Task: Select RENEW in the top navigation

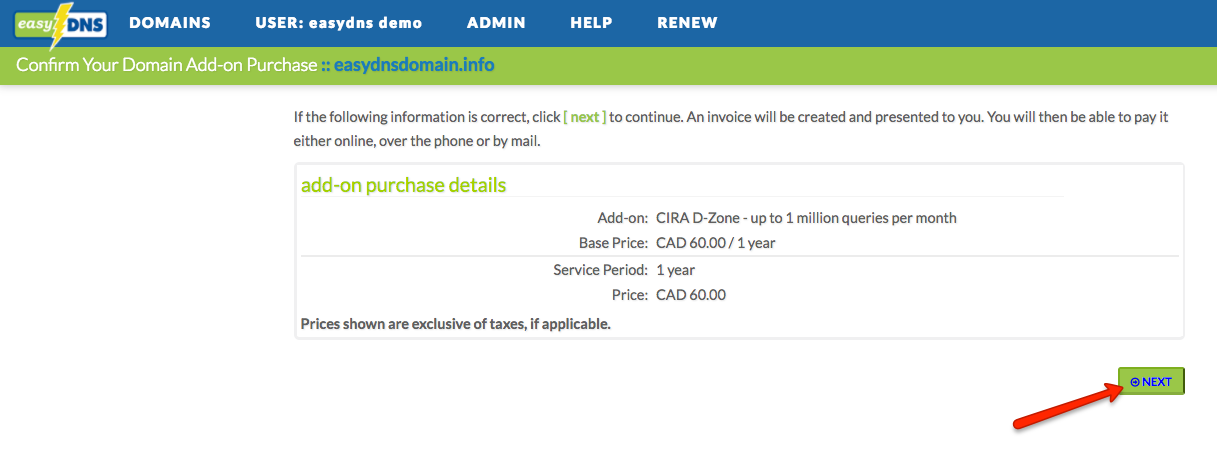Action: [687, 23]
